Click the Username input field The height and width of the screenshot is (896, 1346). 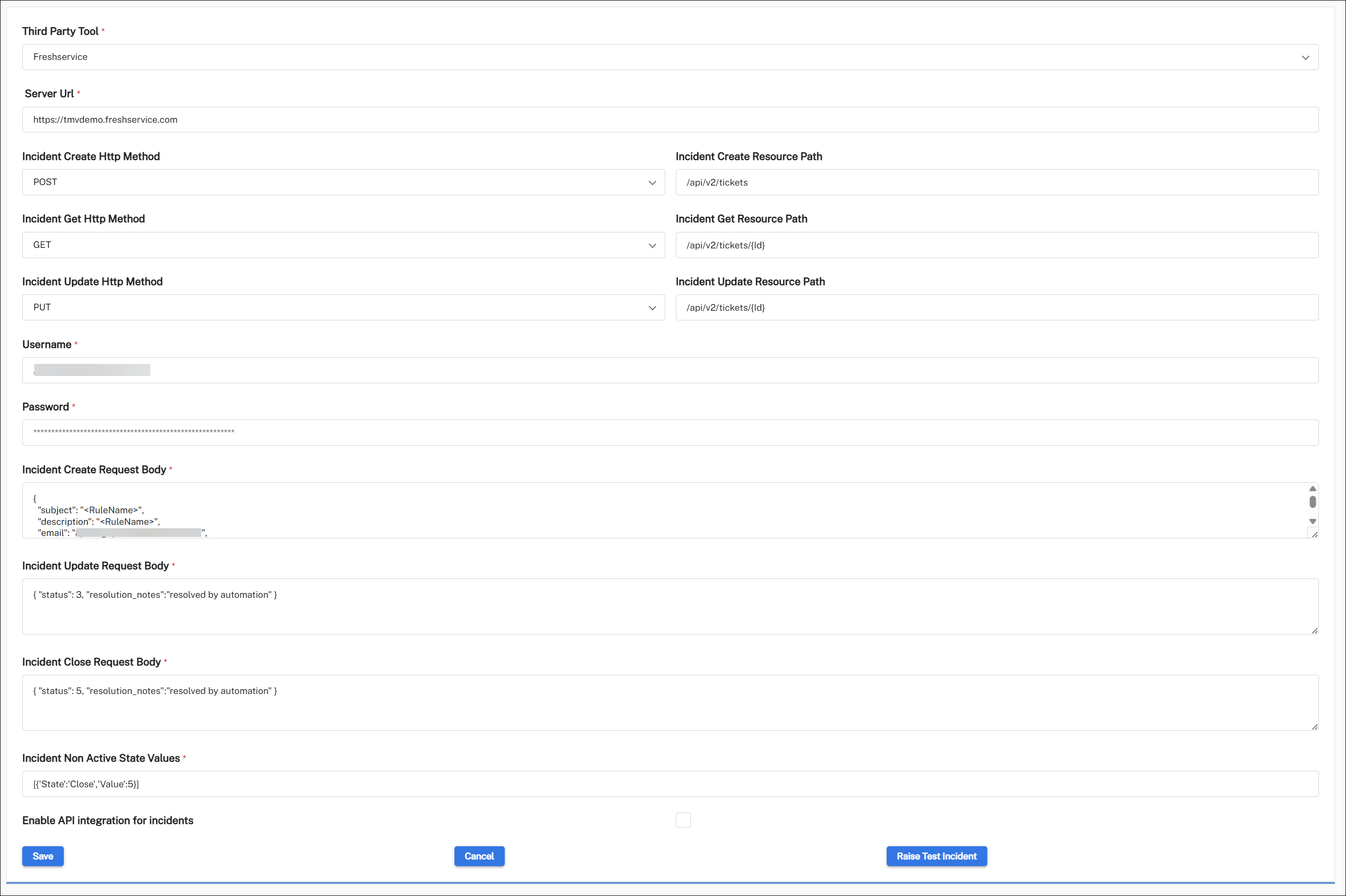pos(670,370)
